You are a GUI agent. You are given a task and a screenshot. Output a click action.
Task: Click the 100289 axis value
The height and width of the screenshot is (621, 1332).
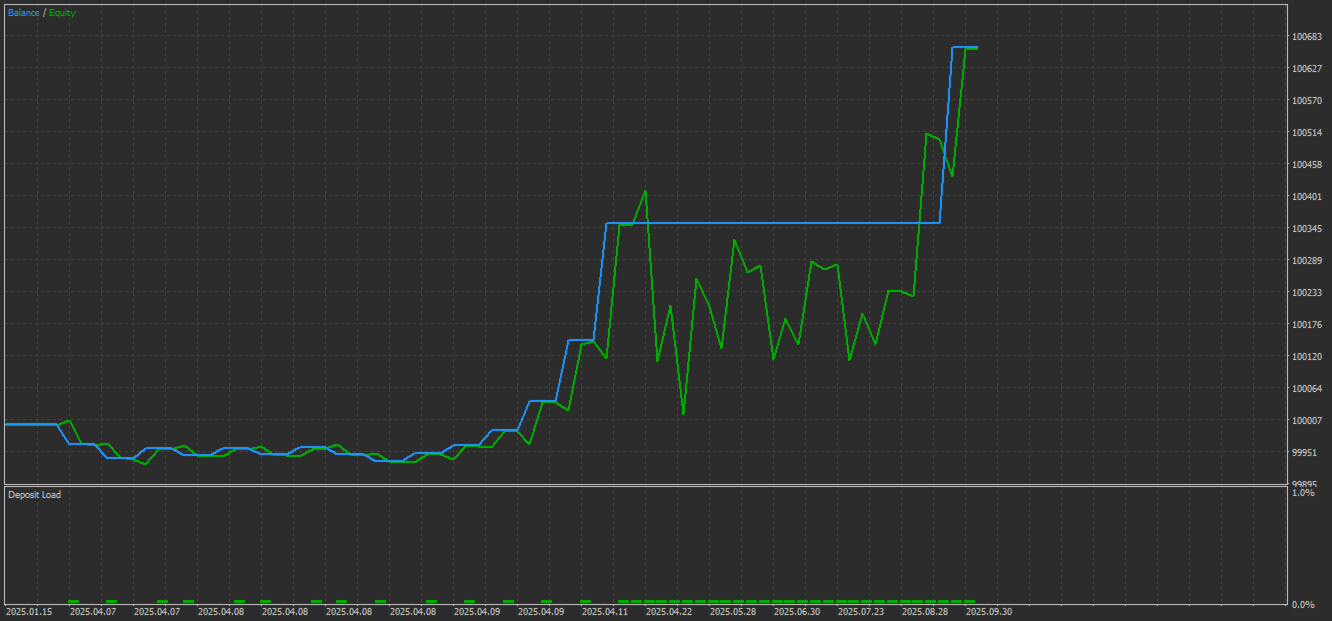1306,261
